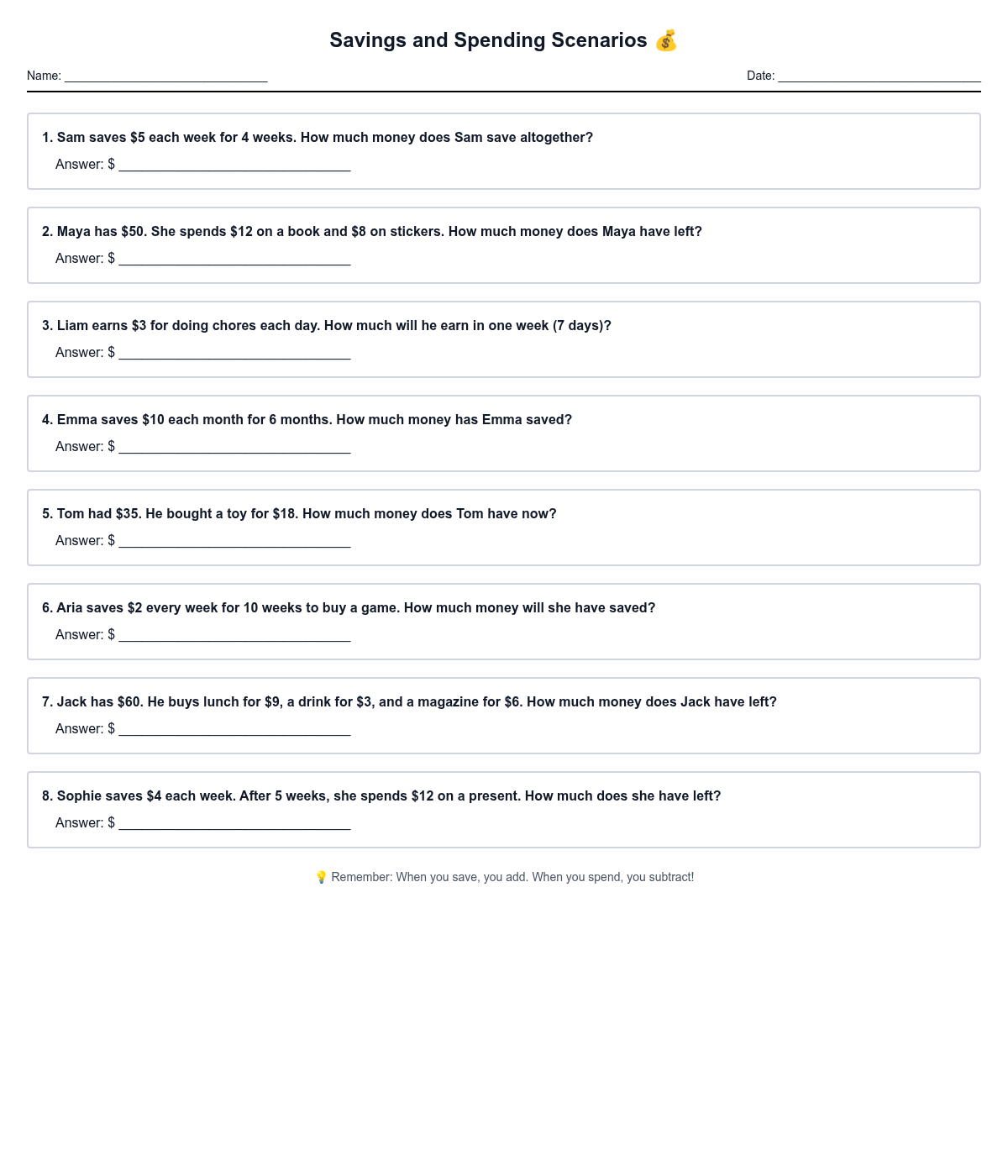The width and height of the screenshot is (1008, 1176).
Task: Click the answer line for Liam's chores question
Action: click(x=234, y=353)
